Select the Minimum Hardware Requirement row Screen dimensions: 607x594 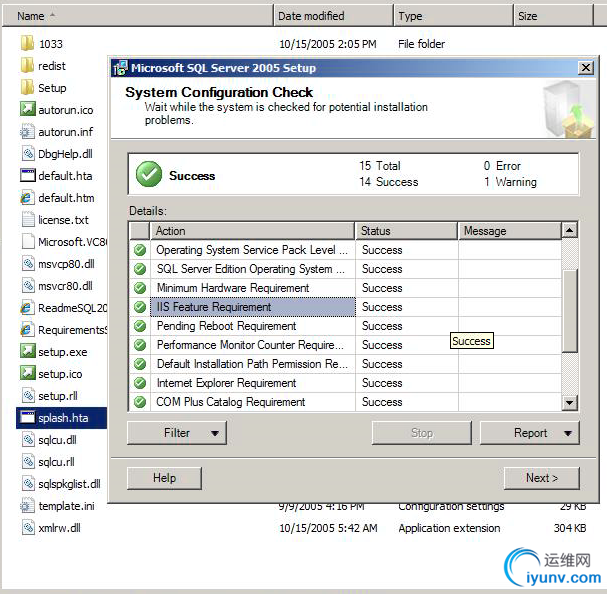(x=345, y=288)
